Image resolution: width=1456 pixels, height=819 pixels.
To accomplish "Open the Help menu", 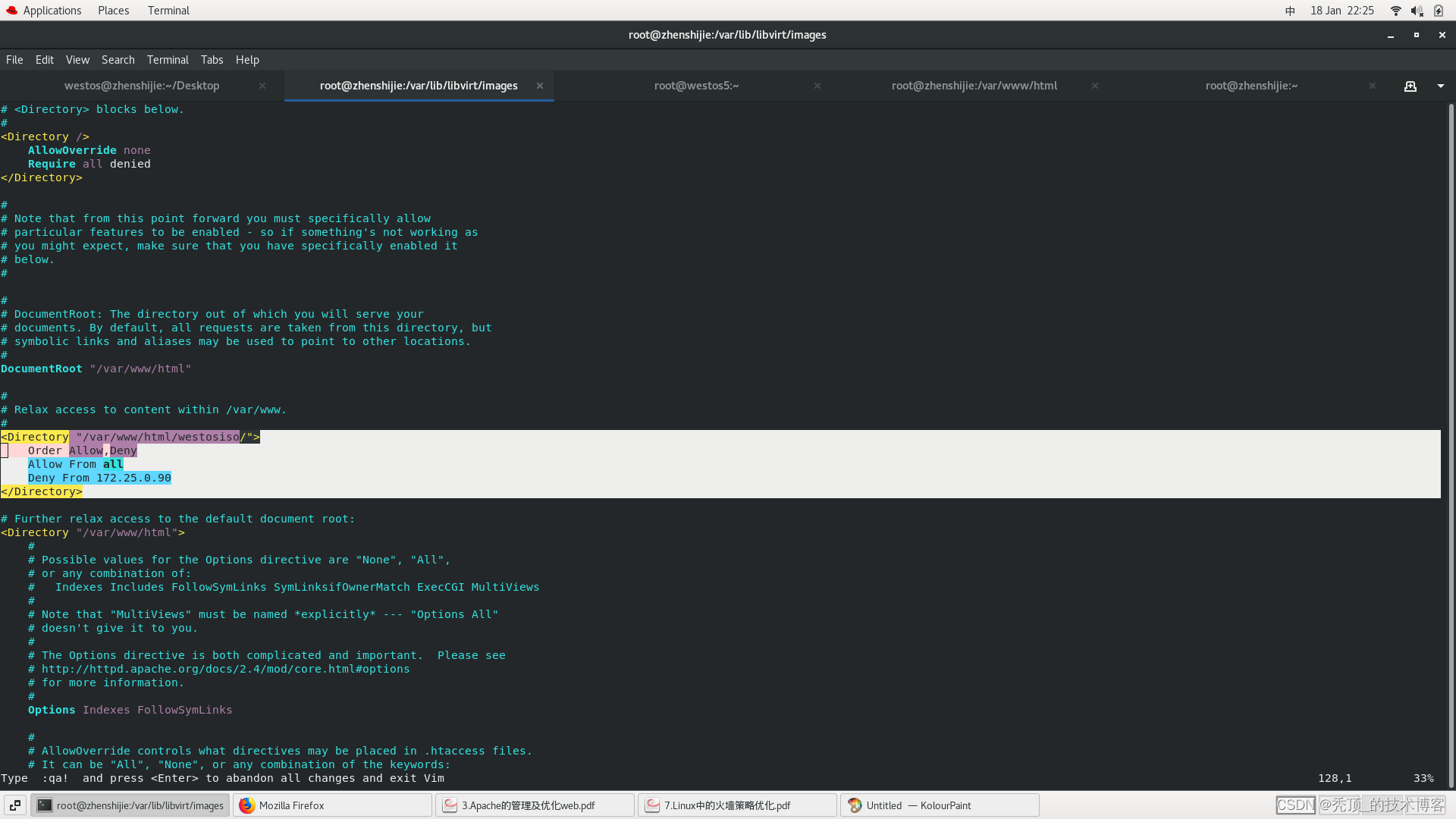I will coord(247,60).
